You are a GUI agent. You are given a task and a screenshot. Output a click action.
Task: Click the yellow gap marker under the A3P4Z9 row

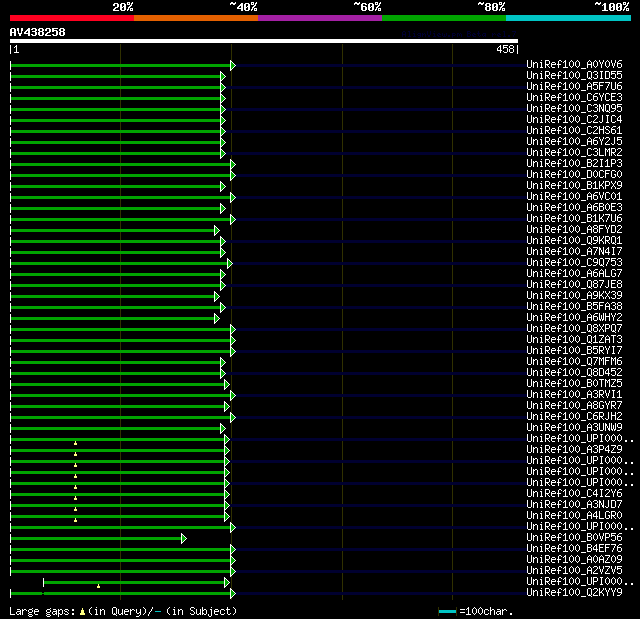[x=76, y=454]
